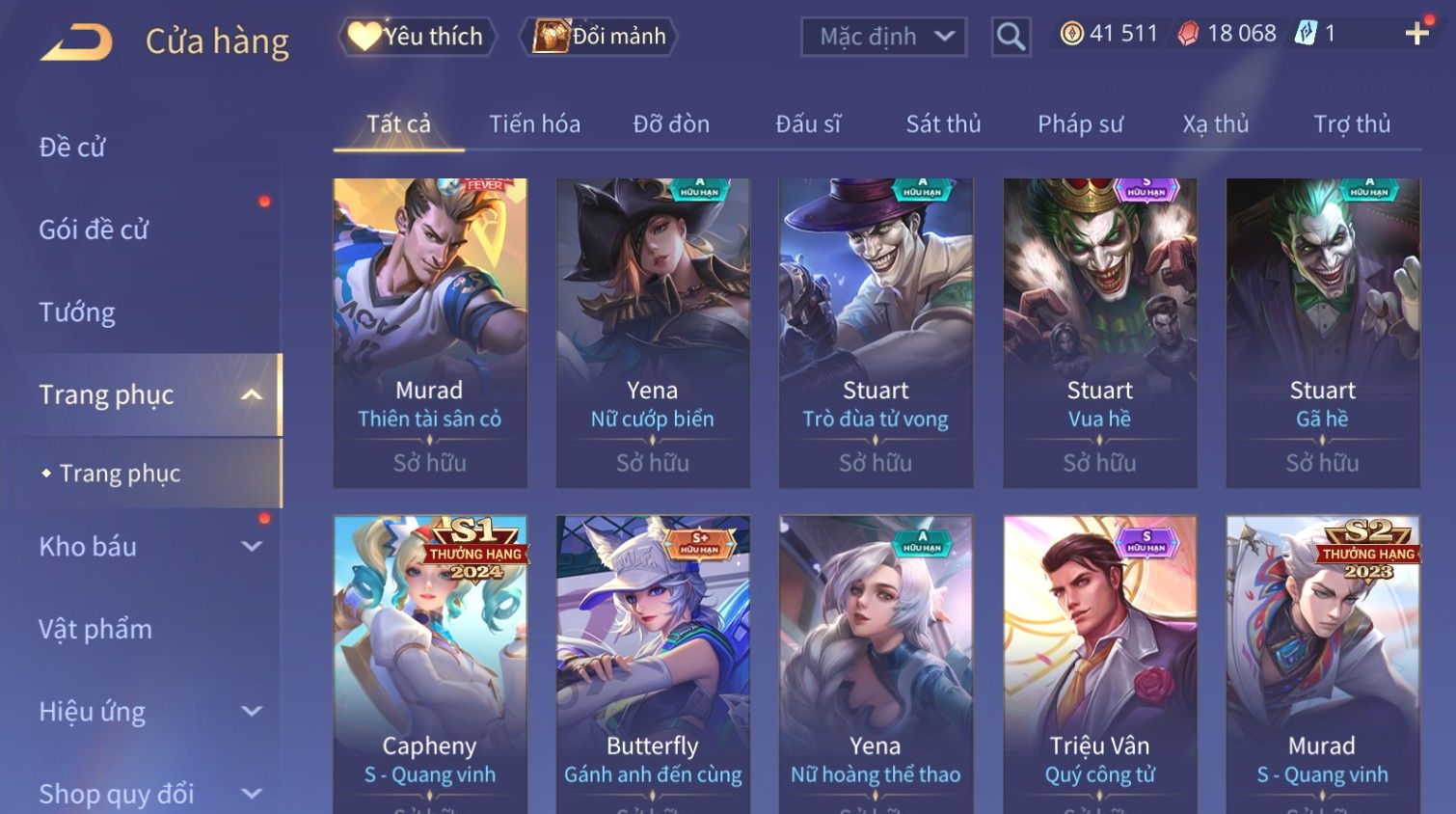The height and width of the screenshot is (814, 1456).
Task: Open Đổi mảnh chest icon button
Action: [599, 37]
